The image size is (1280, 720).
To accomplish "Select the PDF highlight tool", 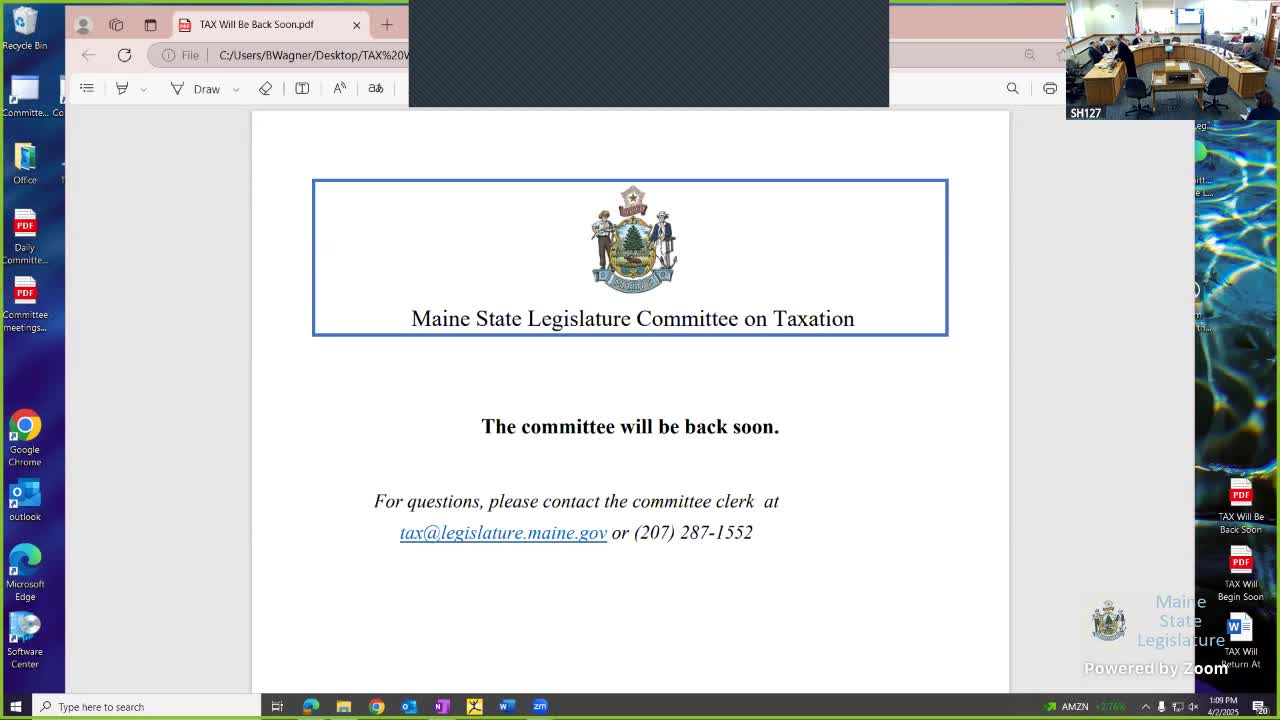I will point(122,89).
